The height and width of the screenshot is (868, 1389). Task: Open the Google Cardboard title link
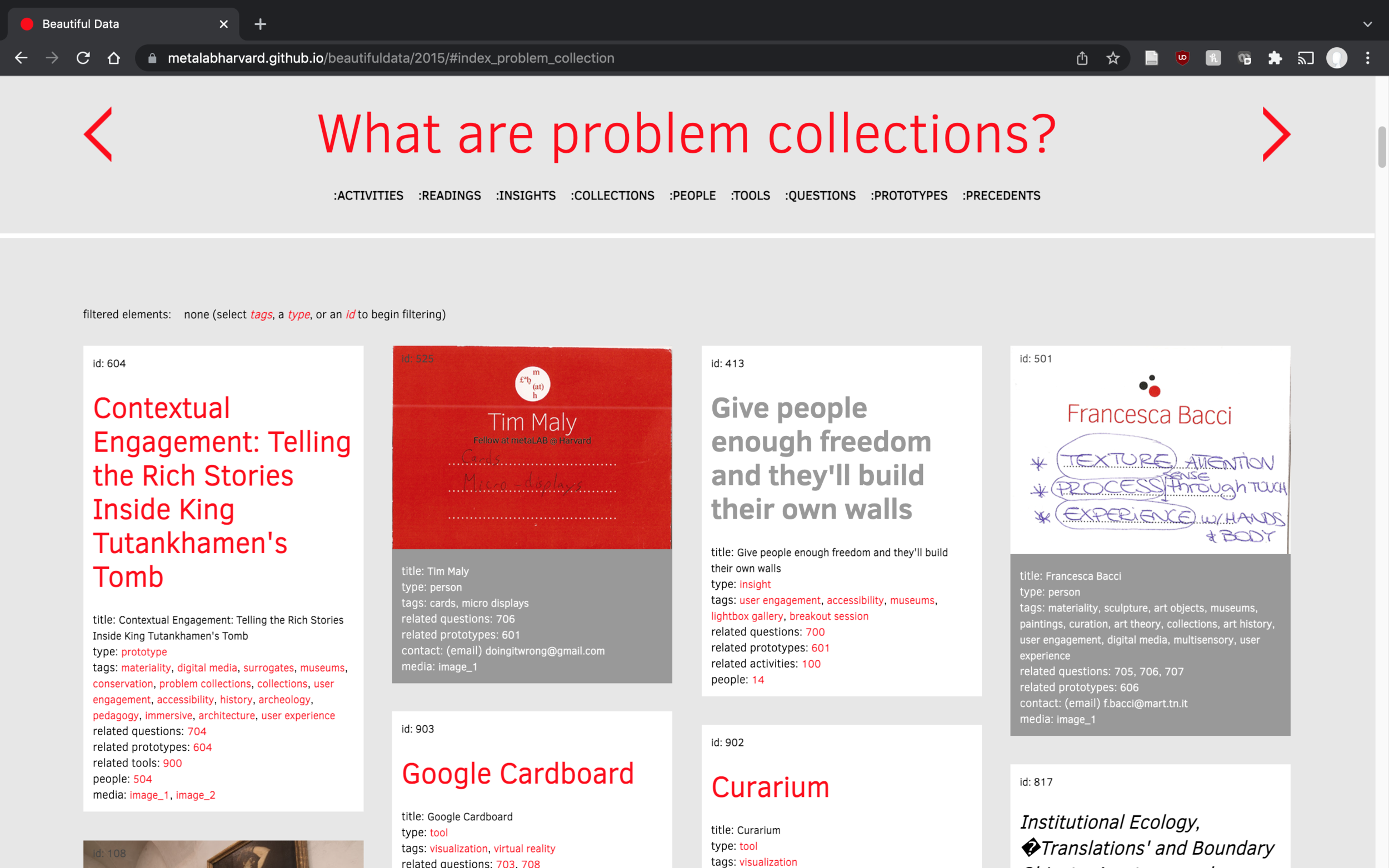pyautogui.click(x=517, y=774)
